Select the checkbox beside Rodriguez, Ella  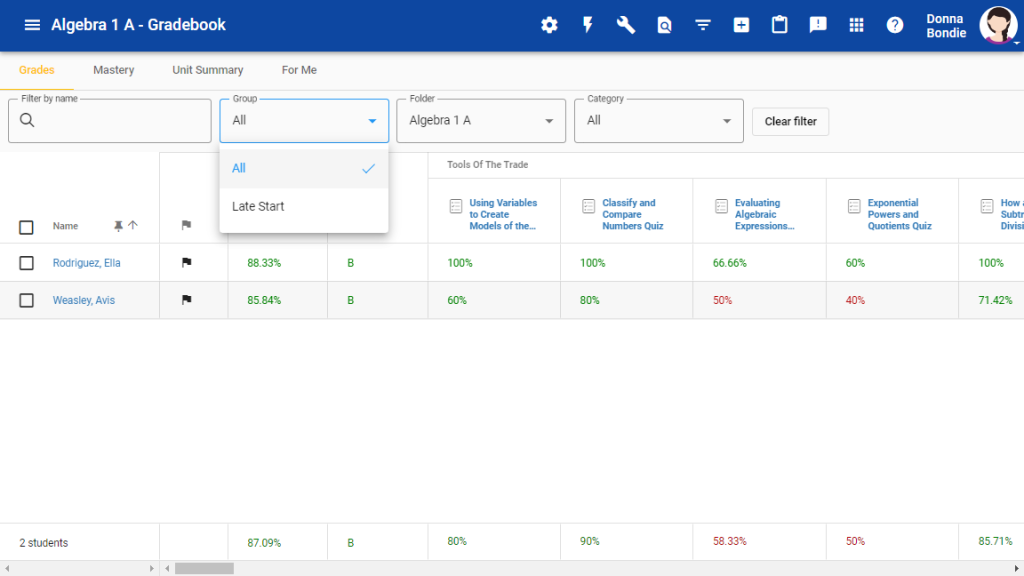tap(26, 263)
